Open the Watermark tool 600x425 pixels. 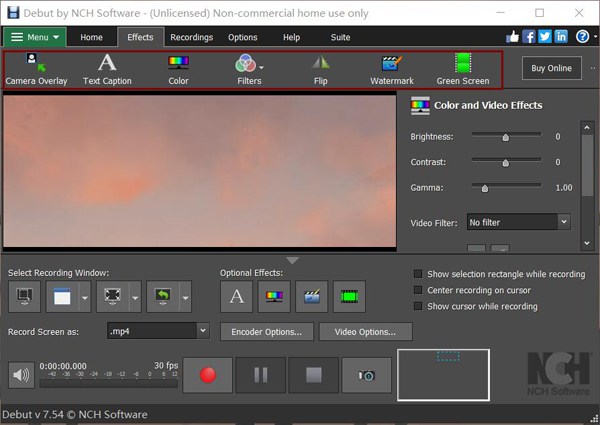[x=392, y=70]
